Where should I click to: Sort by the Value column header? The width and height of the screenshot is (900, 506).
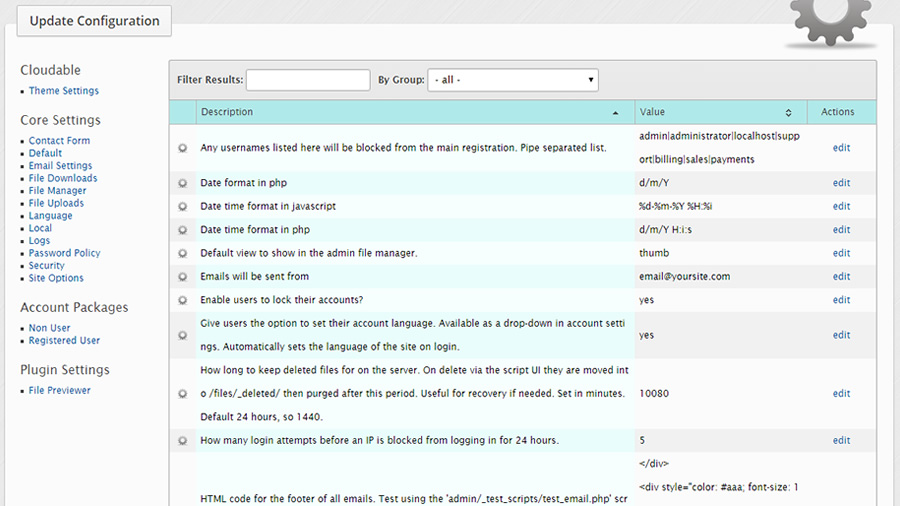point(716,112)
